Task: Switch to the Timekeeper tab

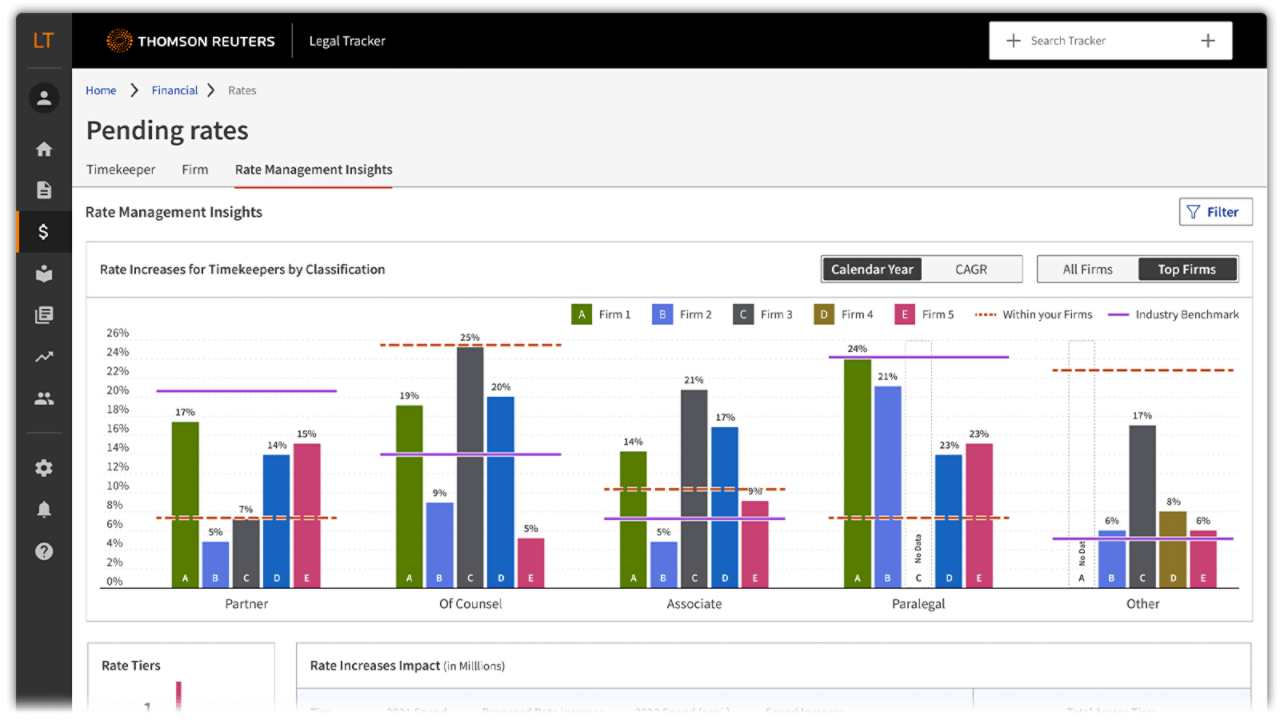Action: click(121, 170)
